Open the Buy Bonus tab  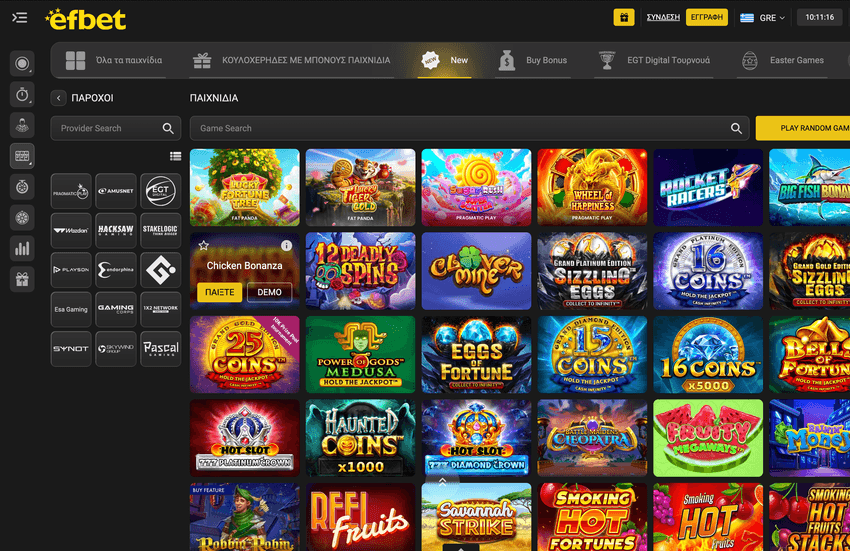(x=532, y=60)
